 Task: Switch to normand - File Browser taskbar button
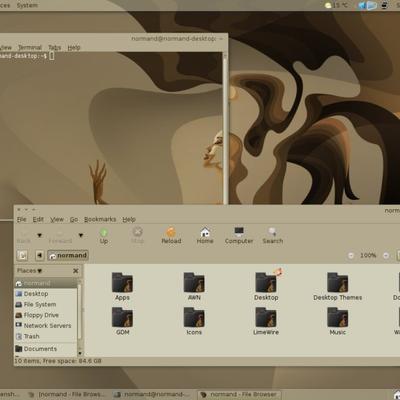[x=239, y=395]
